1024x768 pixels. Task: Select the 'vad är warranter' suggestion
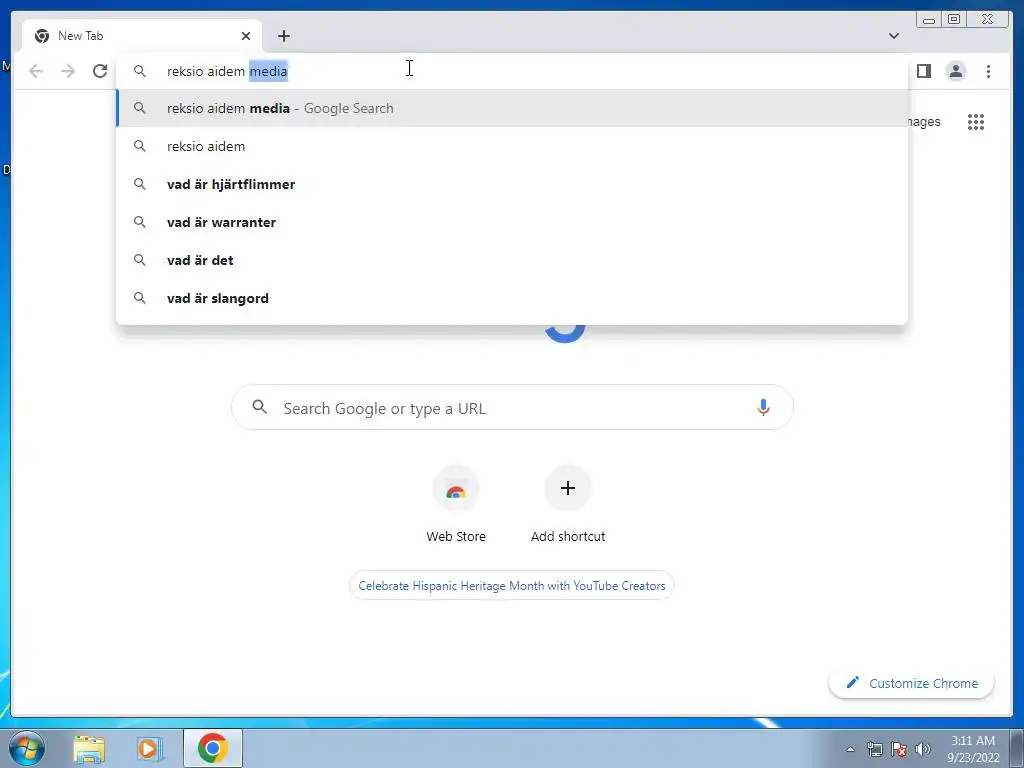(x=512, y=222)
